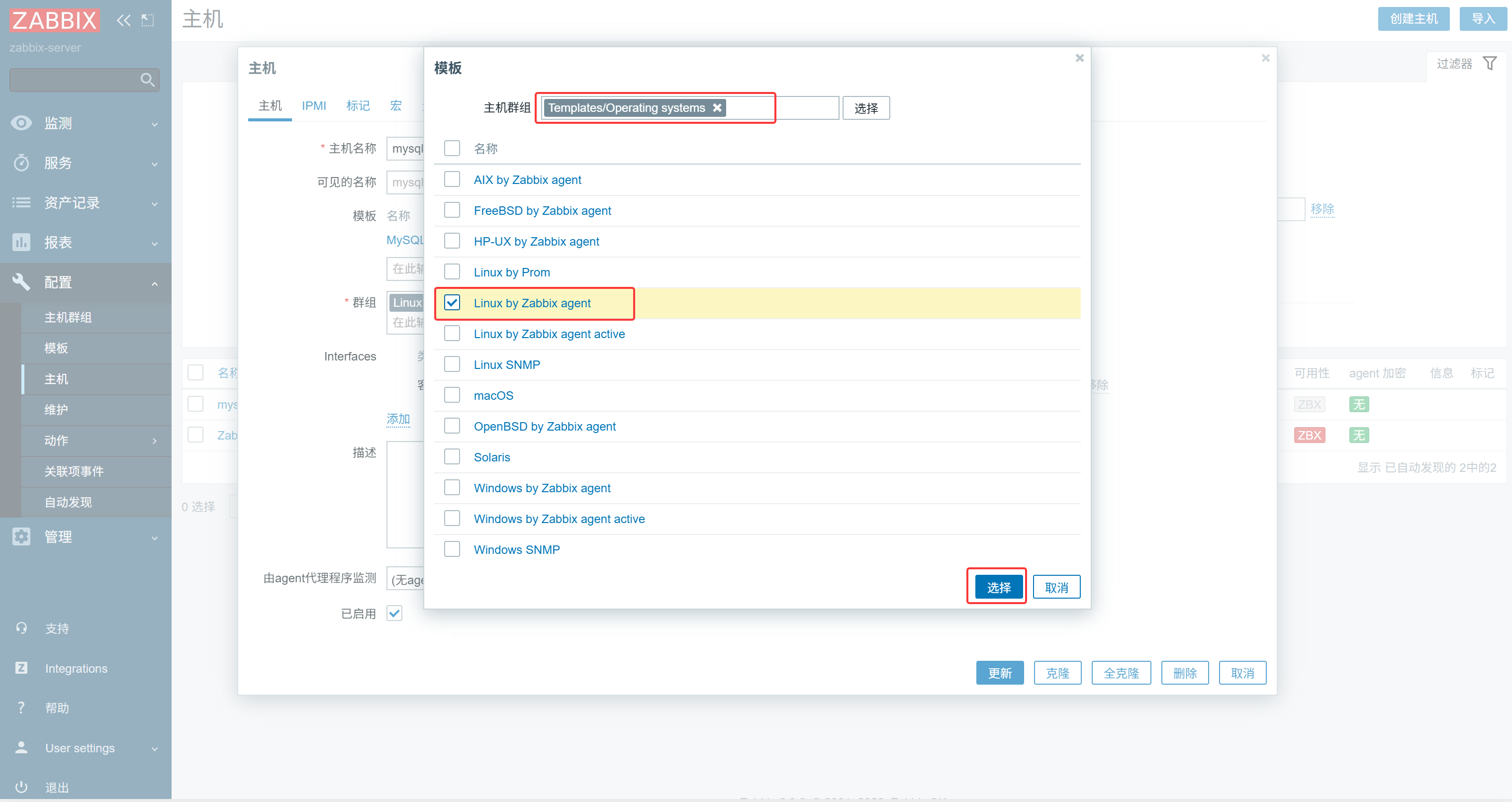Screen dimensions: 1512x802
Task: Click the inventory list icon
Action: (x=22, y=202)
